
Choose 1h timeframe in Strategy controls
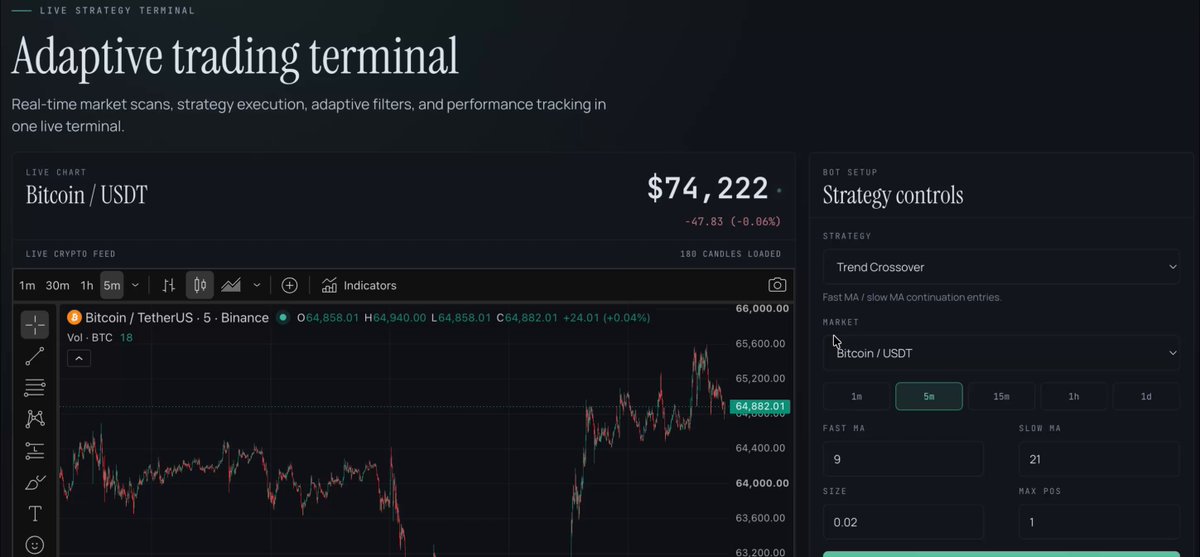1074,396
